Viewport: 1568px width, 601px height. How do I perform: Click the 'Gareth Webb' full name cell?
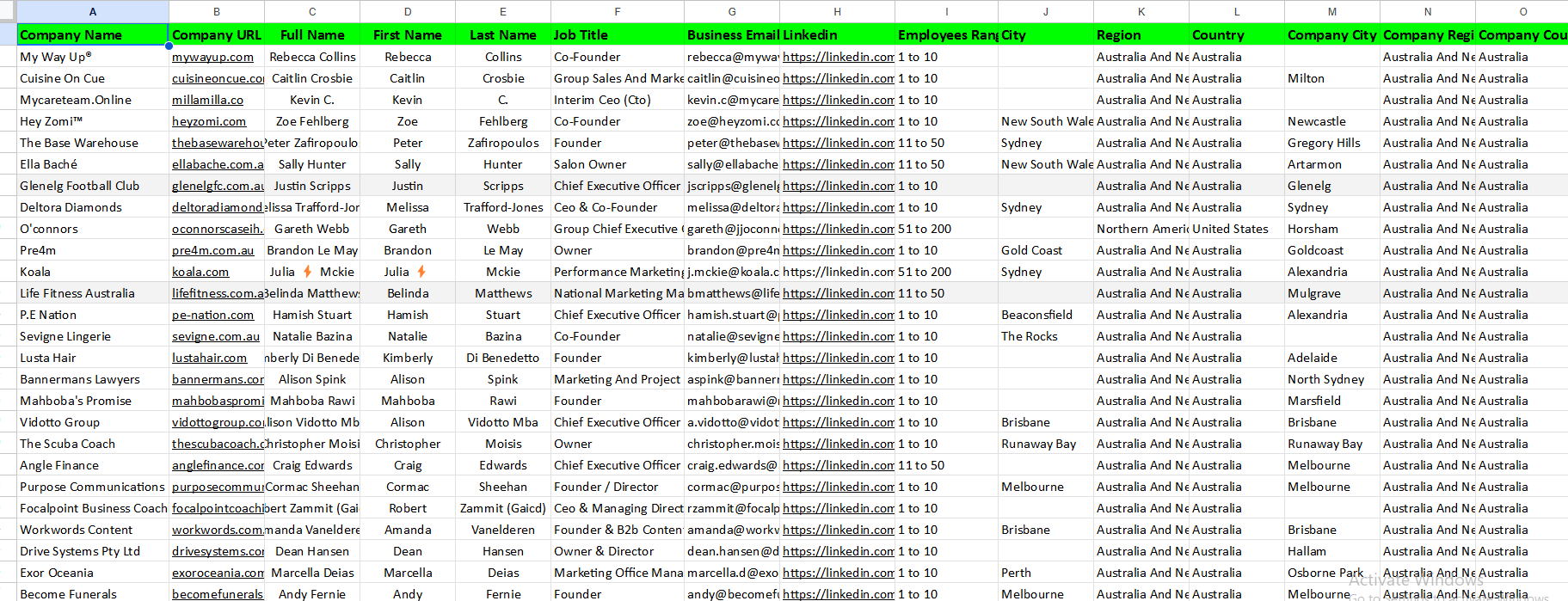312,229
